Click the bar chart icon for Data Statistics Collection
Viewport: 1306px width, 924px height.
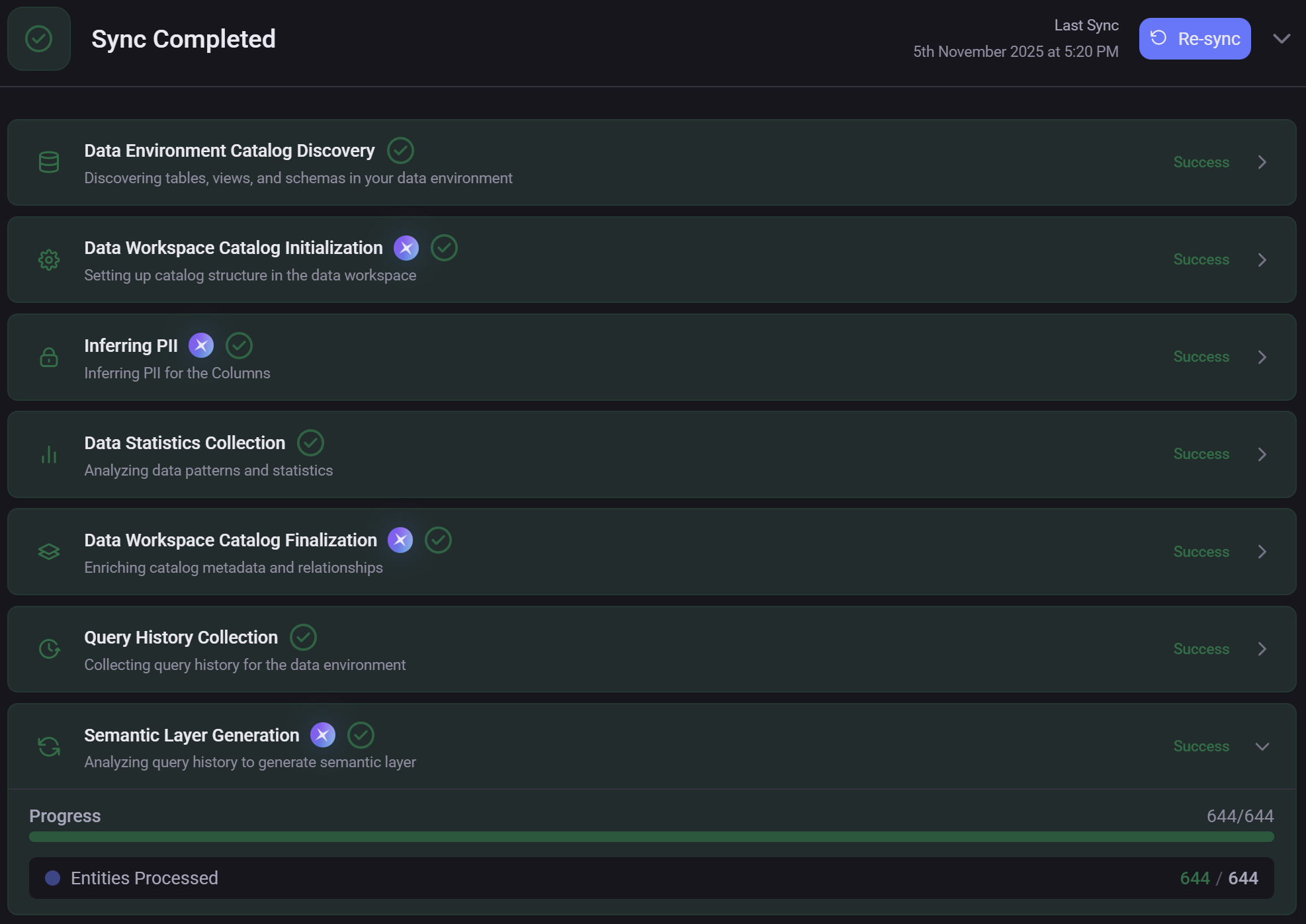[48, 454]
